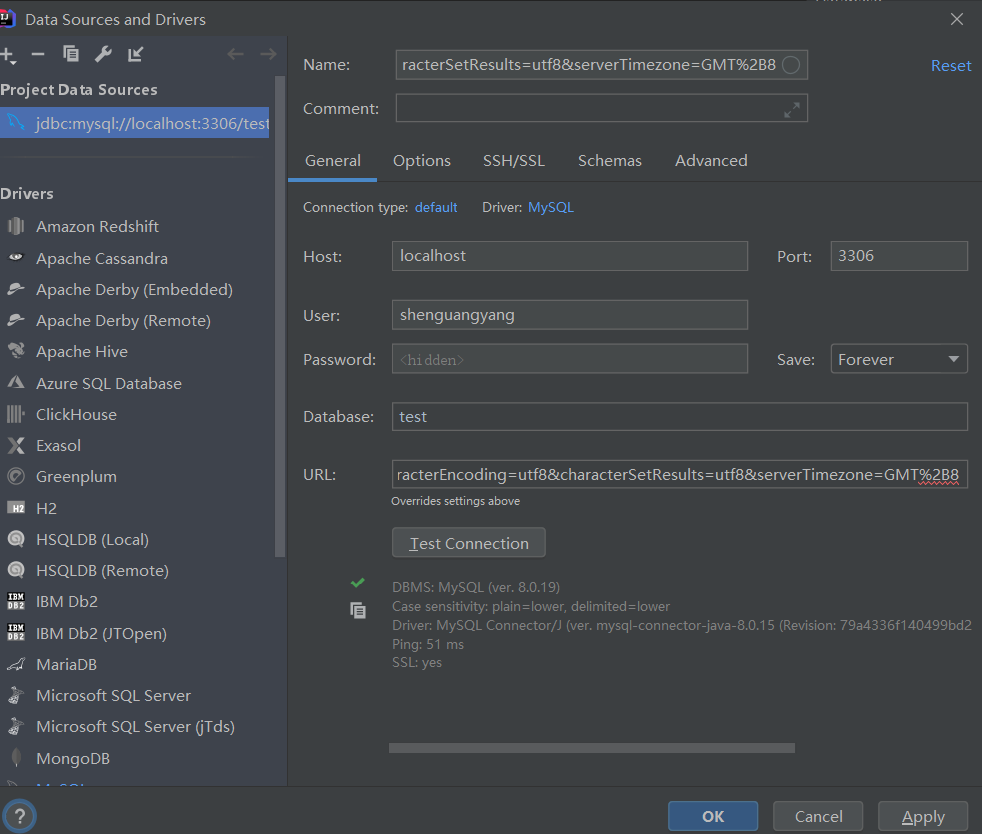
Task: Click the color circle in the Name field
Action: click(791, 64)
